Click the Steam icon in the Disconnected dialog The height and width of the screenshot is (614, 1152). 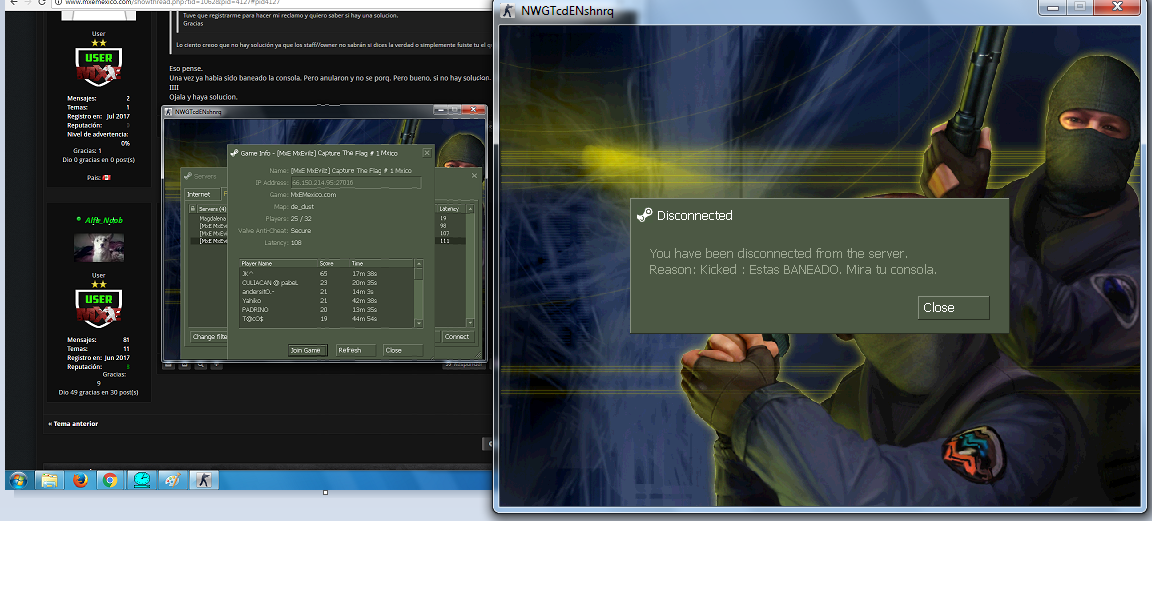pyautogui.click(x=644, y=215)
